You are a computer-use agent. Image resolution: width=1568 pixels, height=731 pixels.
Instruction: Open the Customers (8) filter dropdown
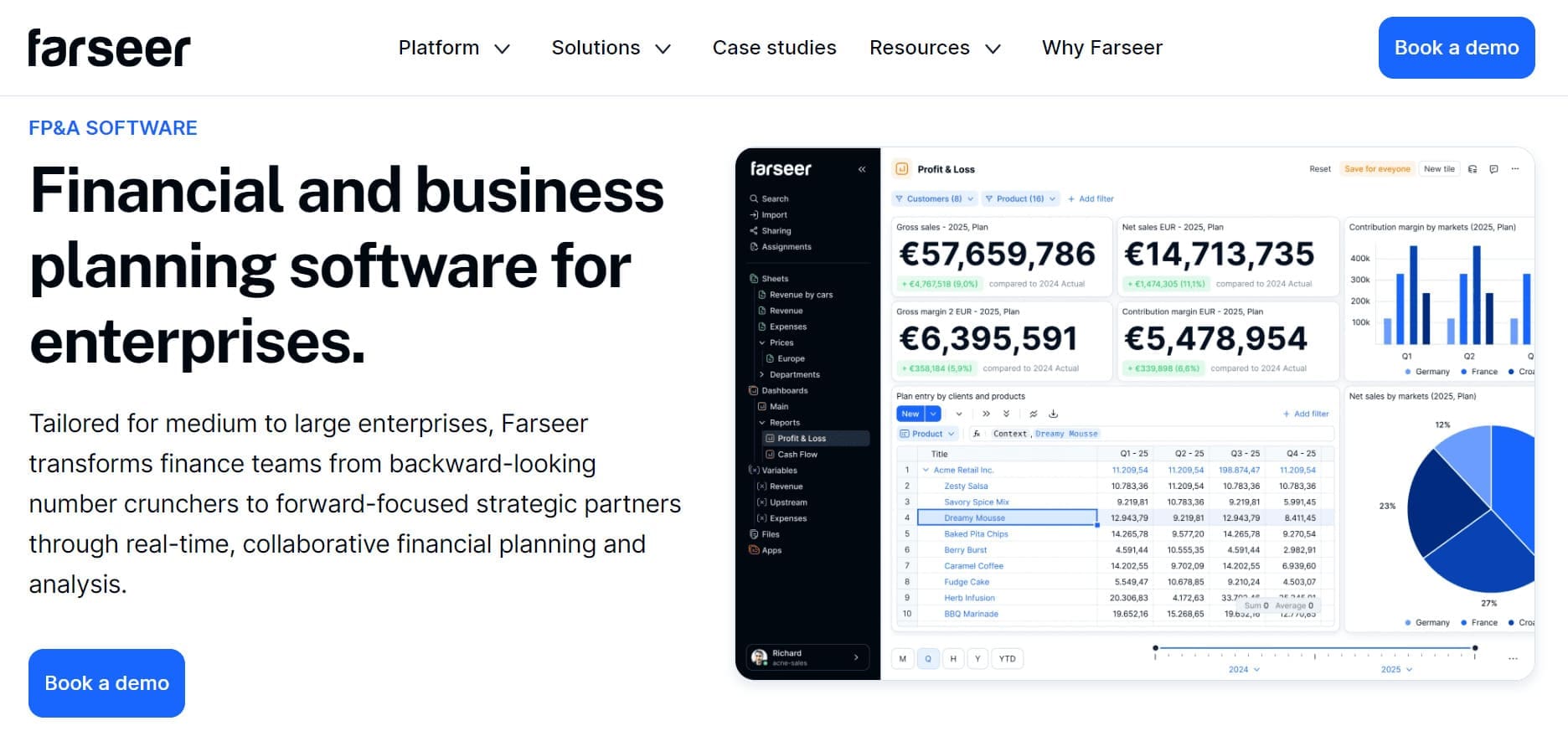pos(934,199)
